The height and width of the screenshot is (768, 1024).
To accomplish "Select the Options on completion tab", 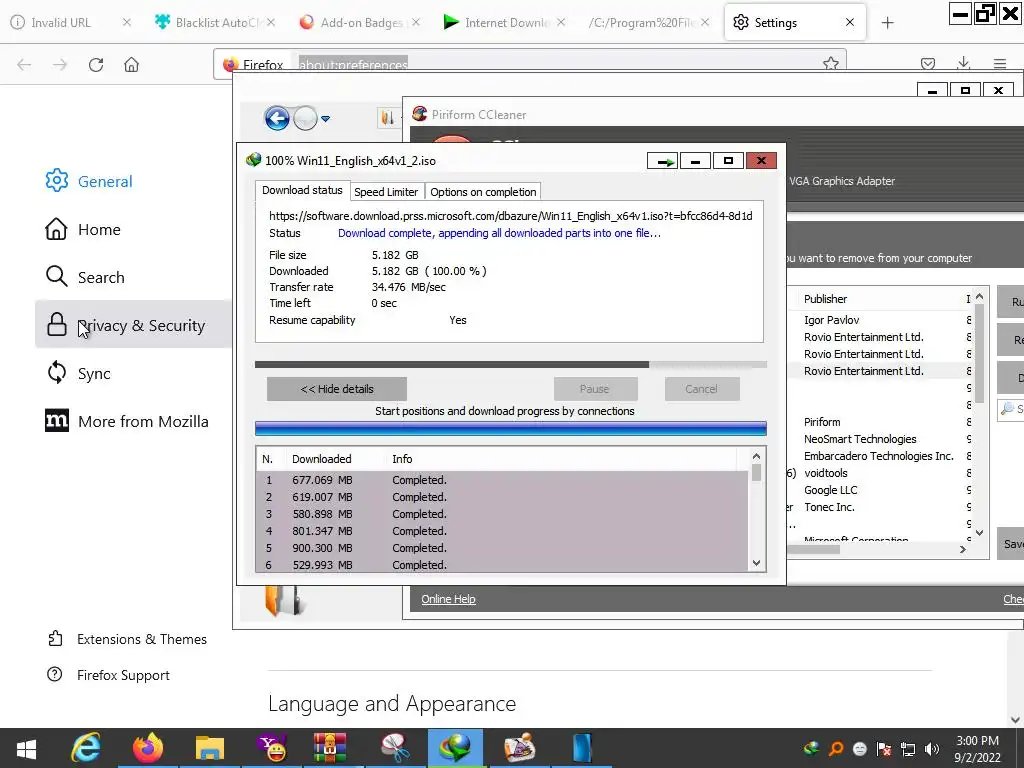I will tap(483, 192).
